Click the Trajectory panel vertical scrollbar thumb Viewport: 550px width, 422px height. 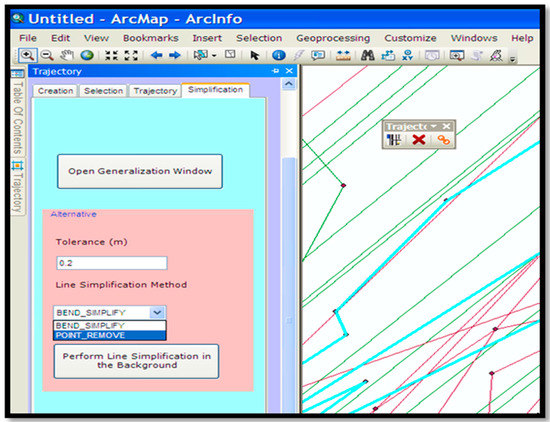(x=289, y=284)
